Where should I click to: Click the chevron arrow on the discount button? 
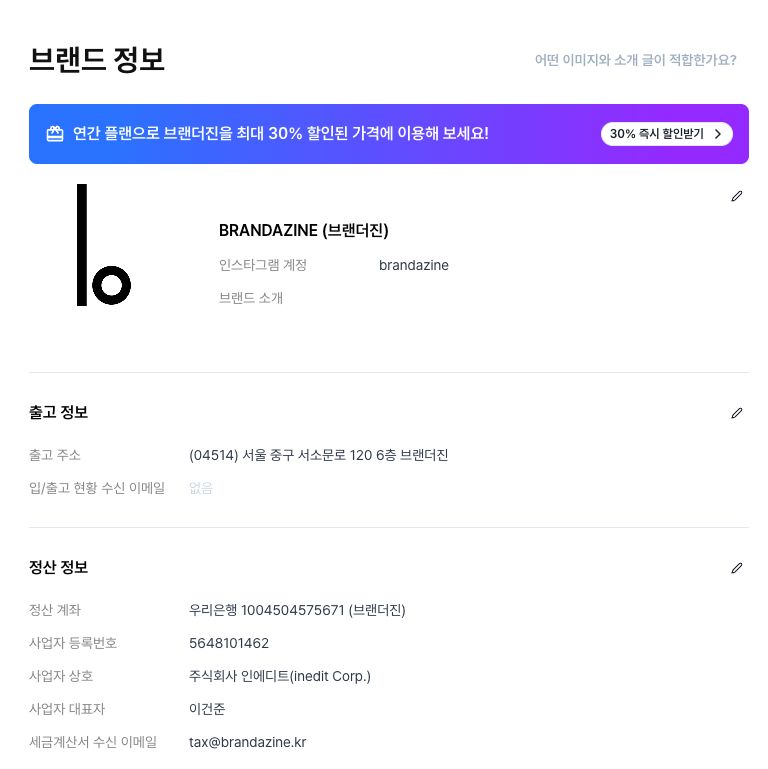click(x=718, y=134)
